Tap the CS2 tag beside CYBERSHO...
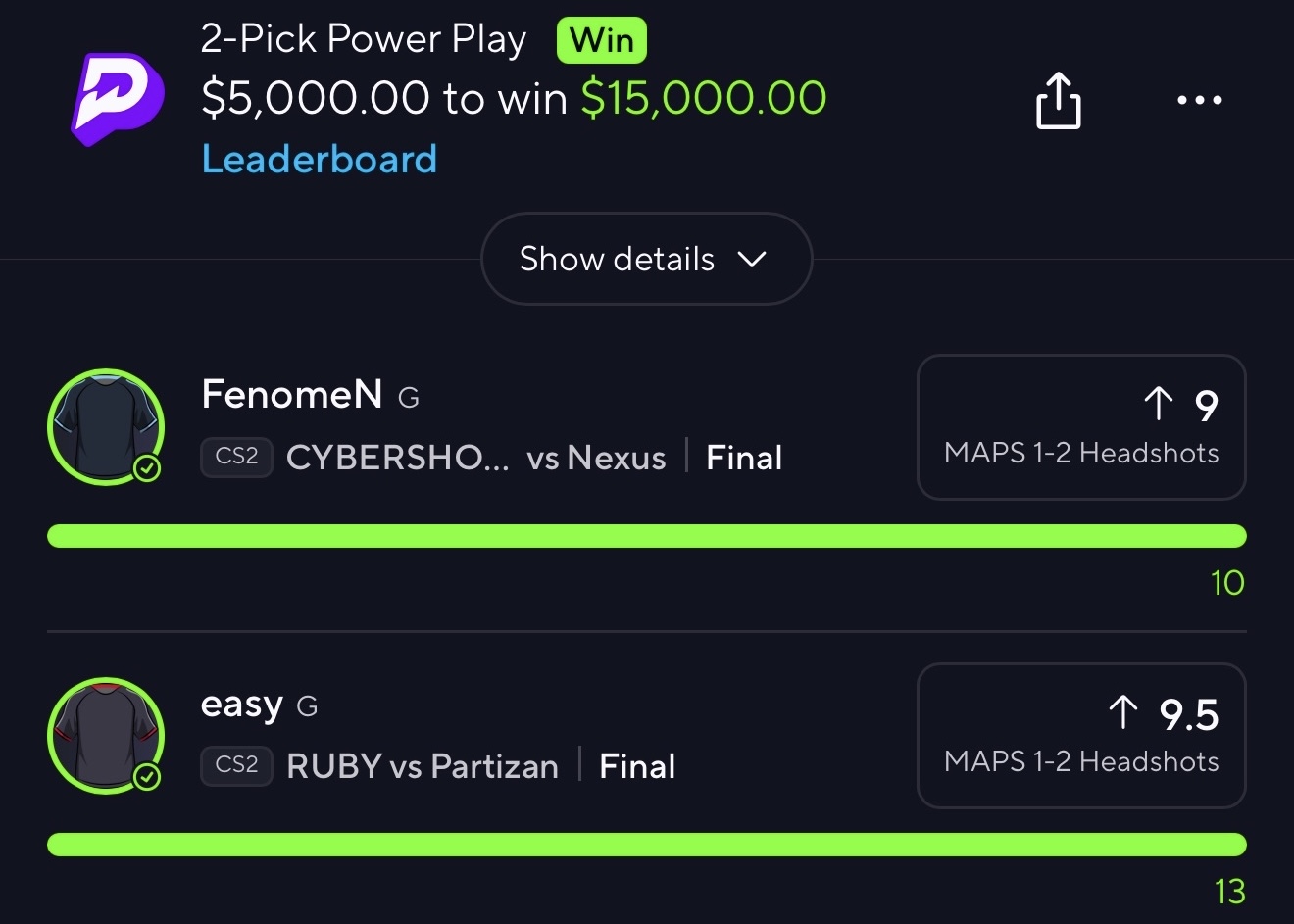This screenshot has width=1294, height=924. [x=236, y=457]
